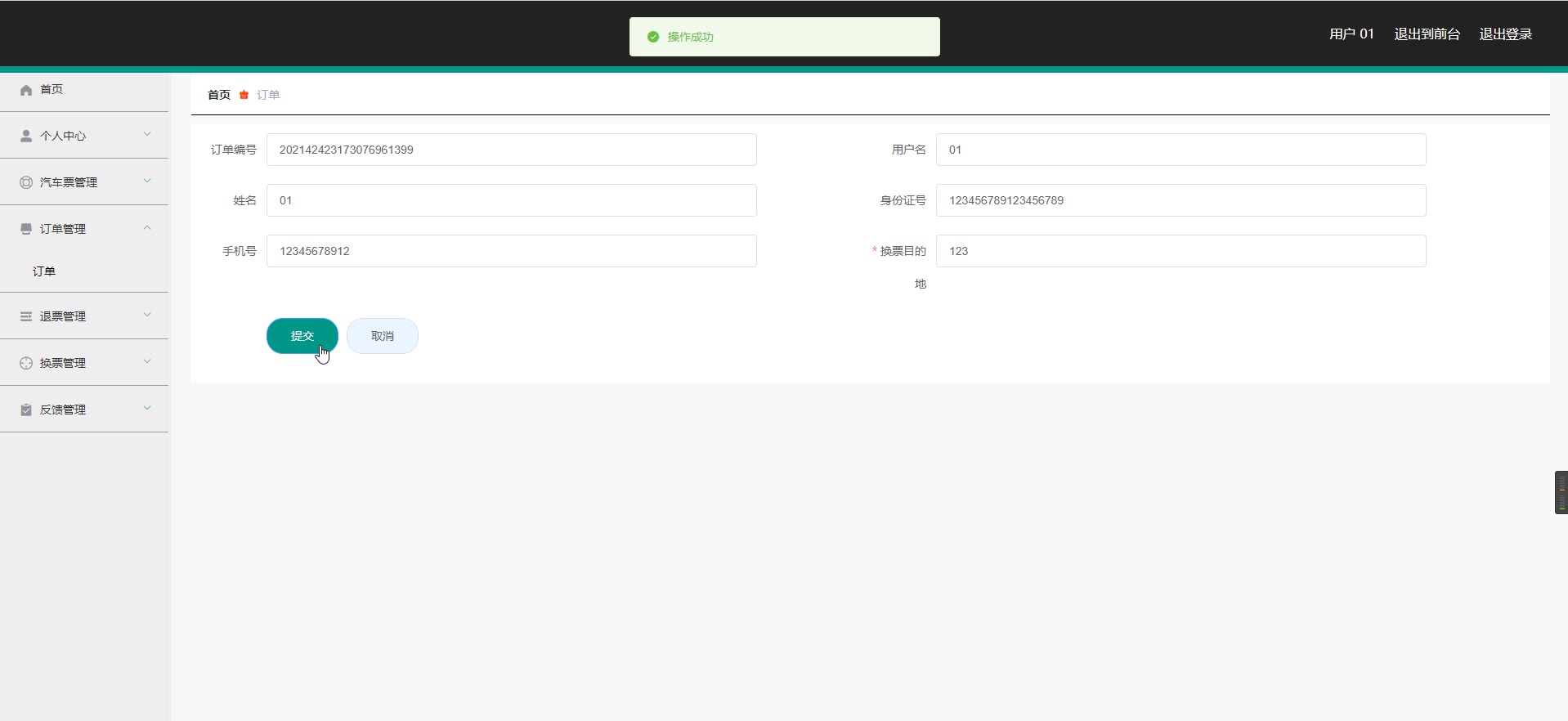Viewport: 1568px width, 721px height.
Task: Click the order icon beside 订单管理
Action: click(26, 229)
